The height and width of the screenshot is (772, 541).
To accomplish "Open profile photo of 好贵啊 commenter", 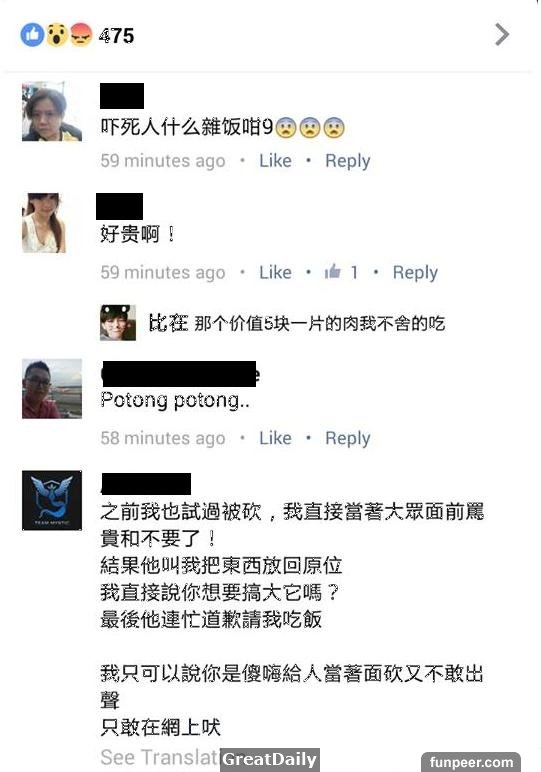I will (x=44, y=223).
